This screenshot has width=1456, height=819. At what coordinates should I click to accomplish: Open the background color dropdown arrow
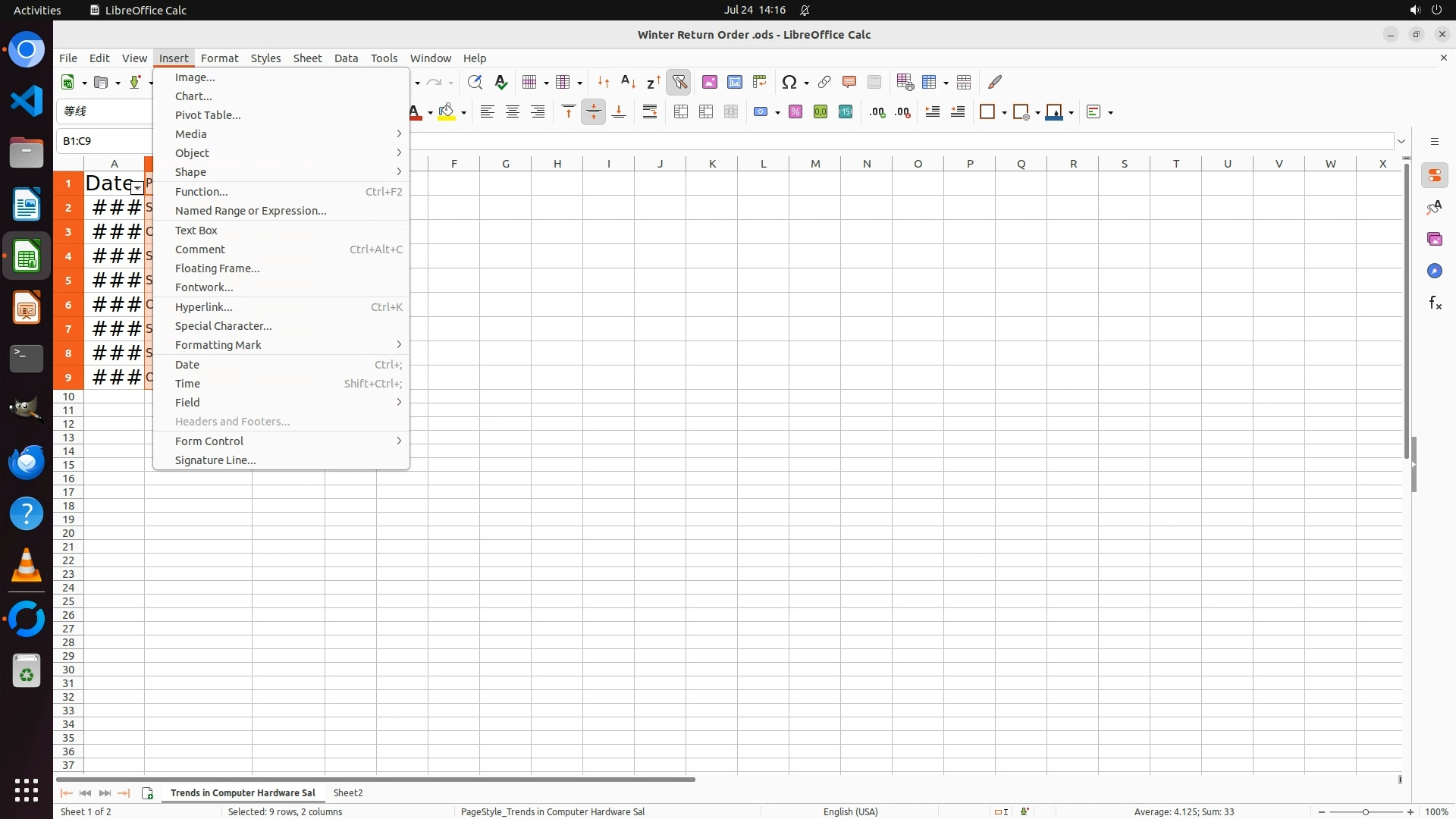tap(463, 113)
